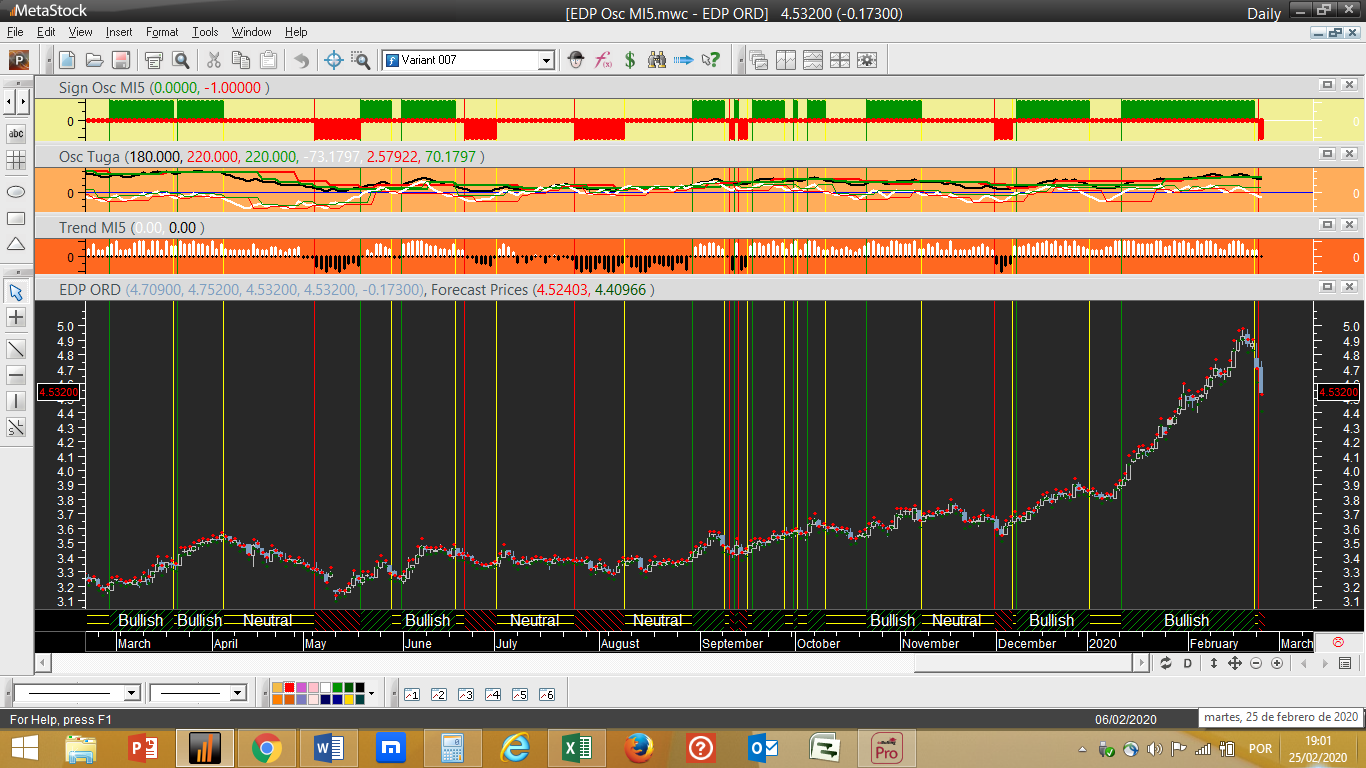Pick the triangle drawing tool
The width and height of the screenshot is (1366, 768).
pyautogui.click(x=16, y=244)
